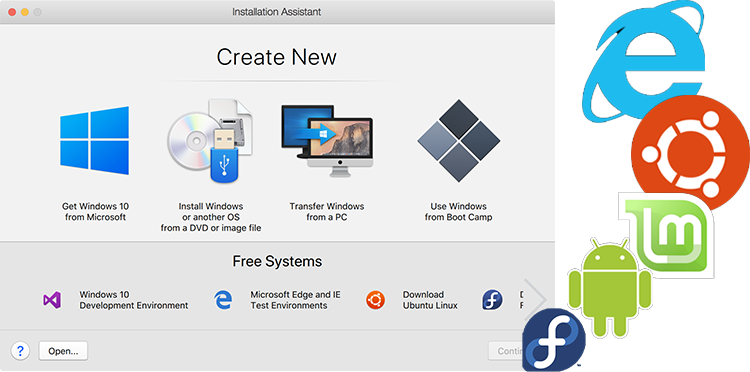Choose Microsoft Edge and IE Test Environments

click(x=295, y=300)
